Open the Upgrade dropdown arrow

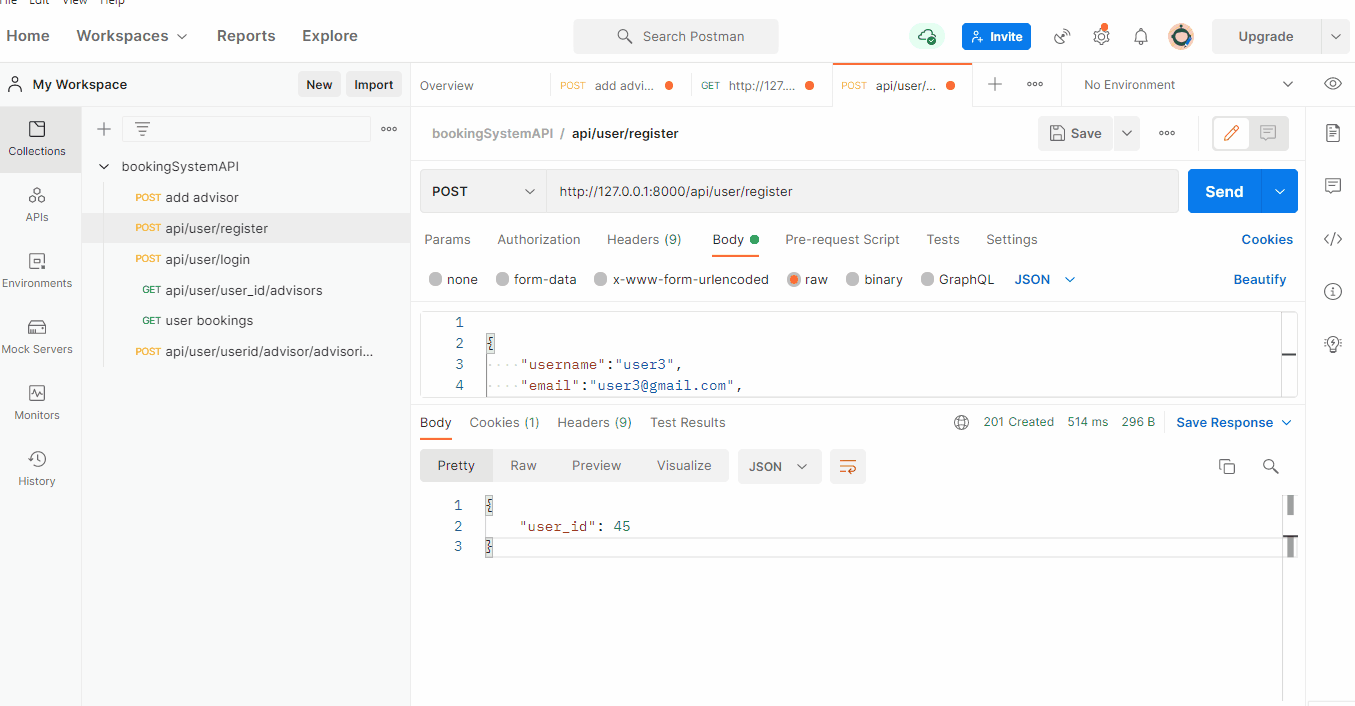pos(1335,37)
